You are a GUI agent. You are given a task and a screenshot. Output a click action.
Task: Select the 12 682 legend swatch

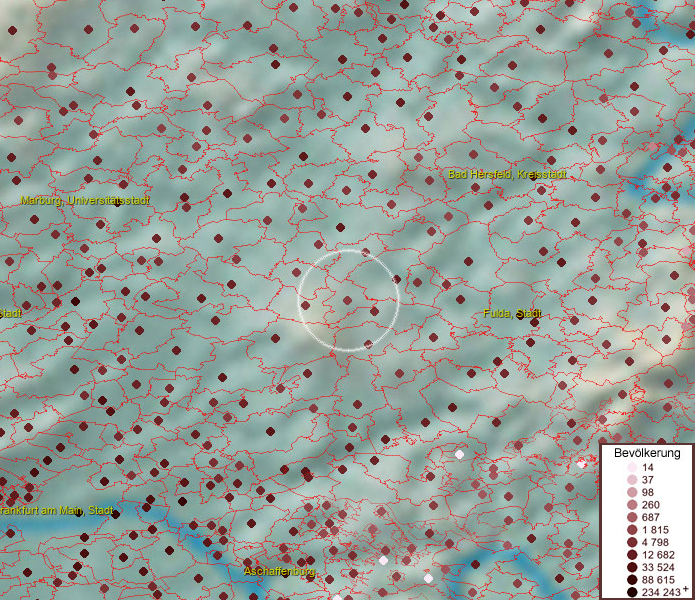[x=632, y=555]
